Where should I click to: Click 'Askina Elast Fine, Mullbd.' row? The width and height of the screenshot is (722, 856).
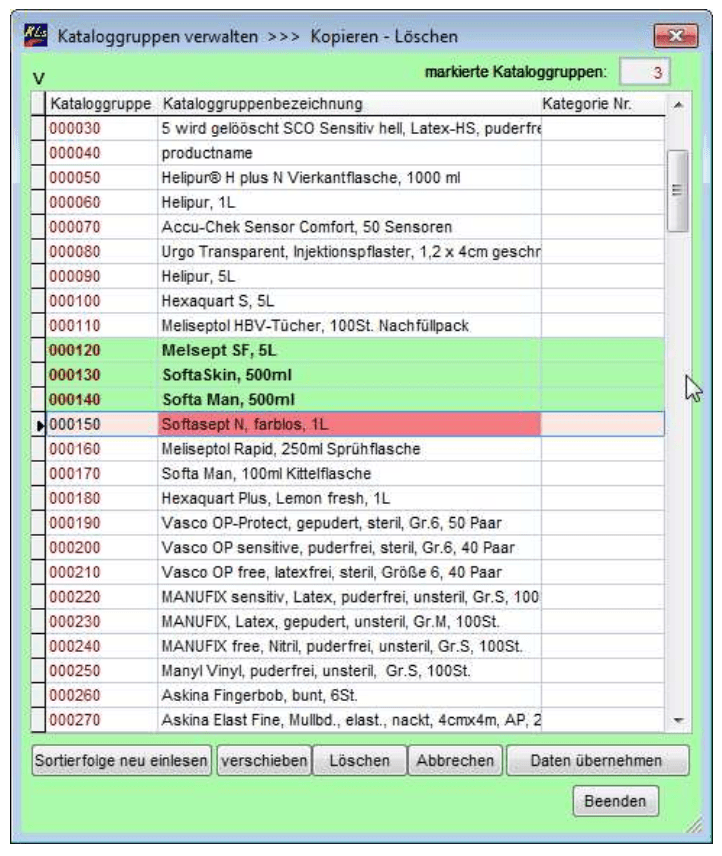coord(349,720)
